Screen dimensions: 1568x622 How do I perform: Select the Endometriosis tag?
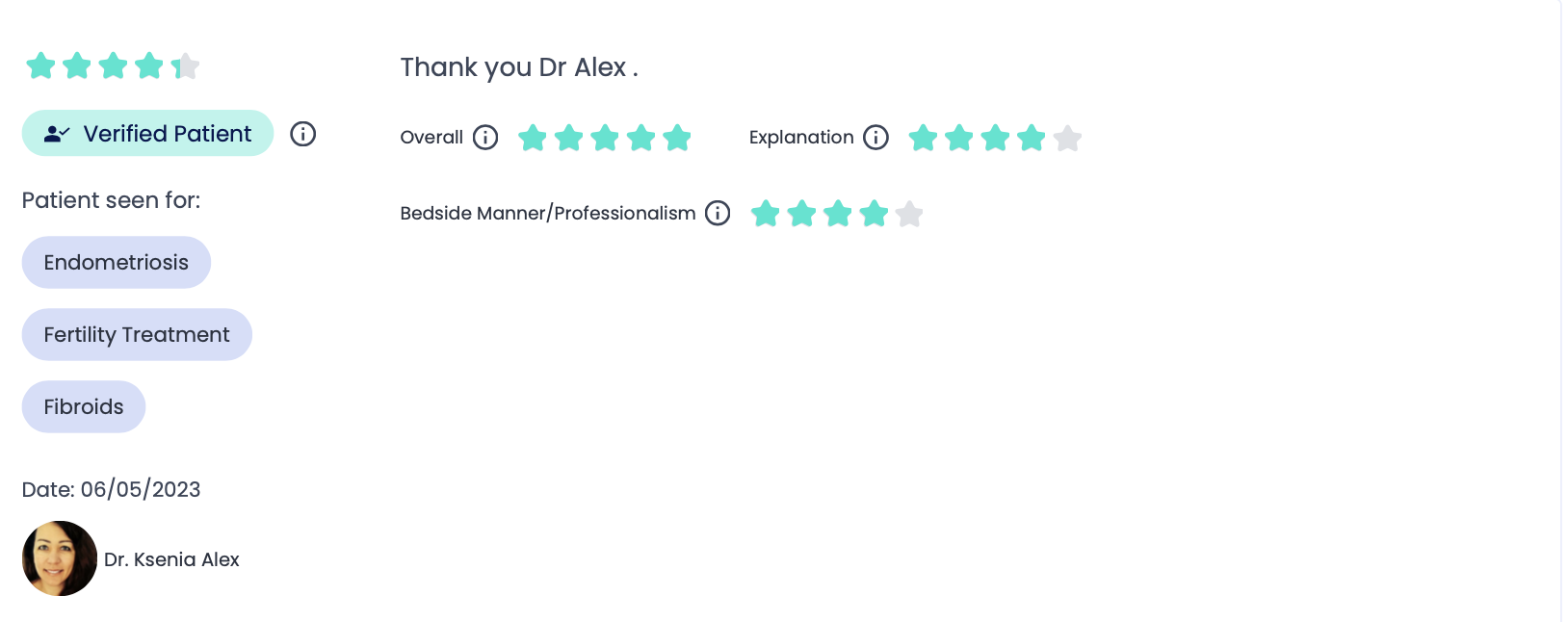tap(117, 262)
